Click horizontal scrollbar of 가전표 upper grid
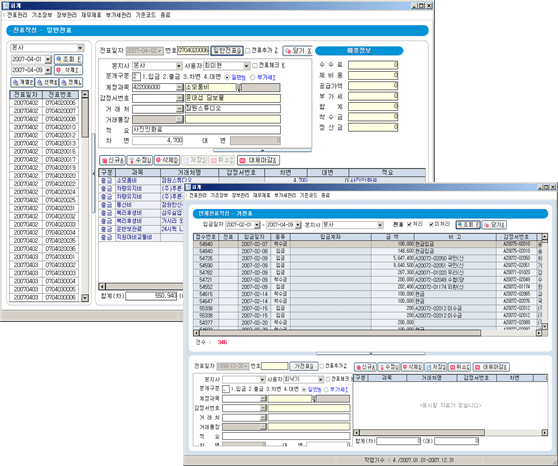The width and height of the screenshot is (558, 466). [367, 333]
